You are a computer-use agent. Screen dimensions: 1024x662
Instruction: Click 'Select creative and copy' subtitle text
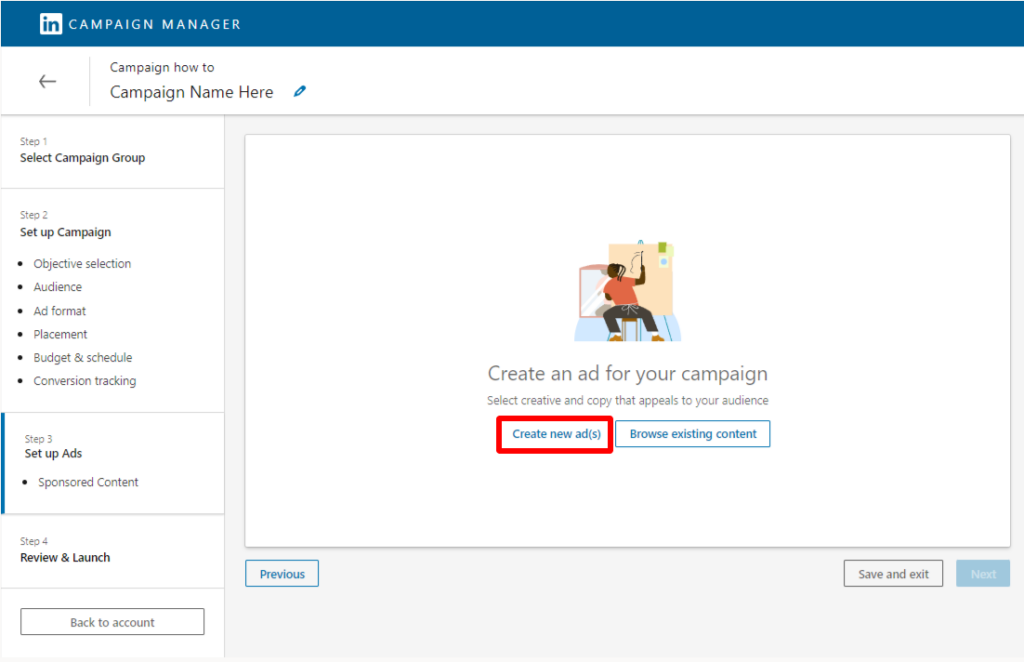[628, 400]
